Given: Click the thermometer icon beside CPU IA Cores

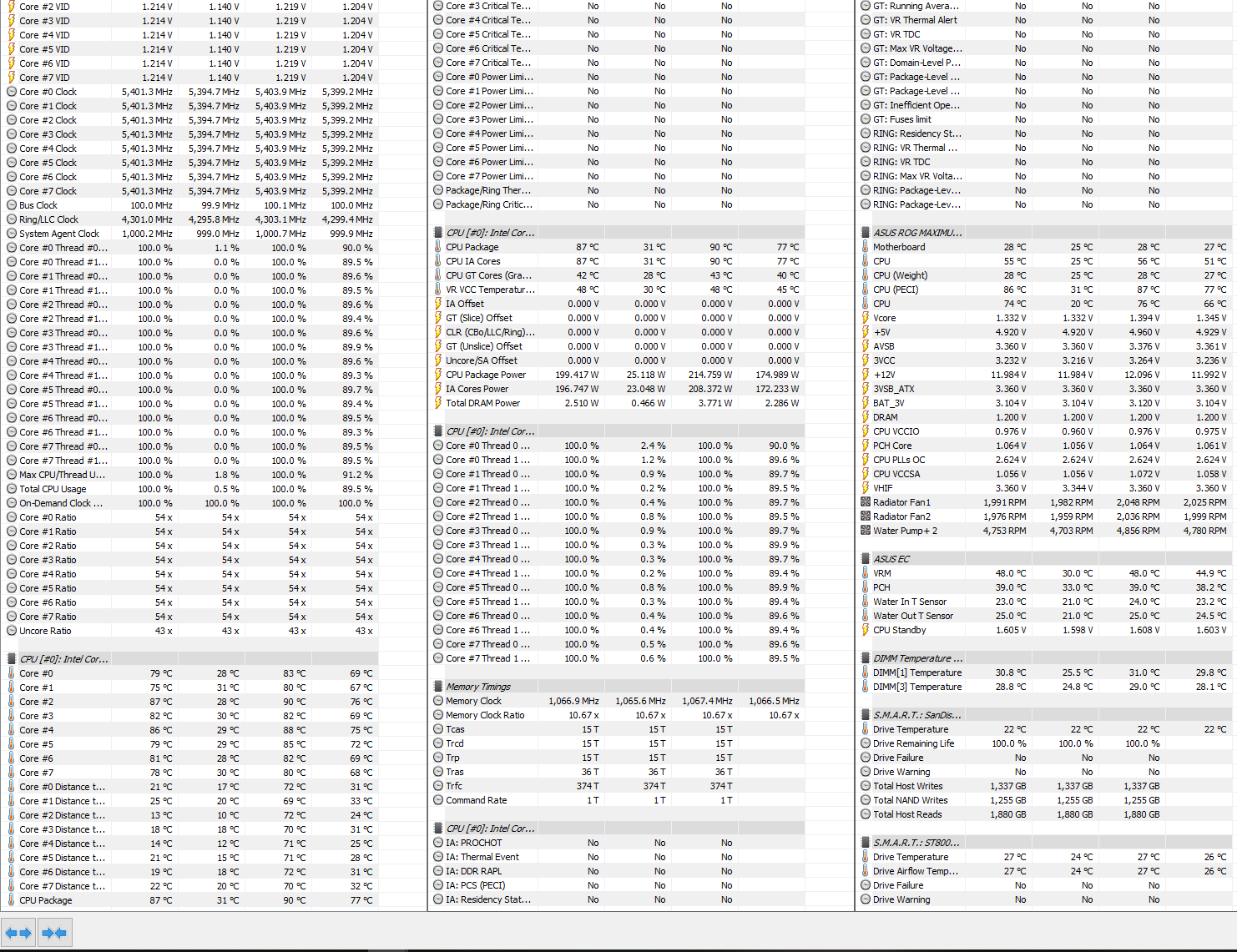Looking at the screenshot, I should 438,261.
